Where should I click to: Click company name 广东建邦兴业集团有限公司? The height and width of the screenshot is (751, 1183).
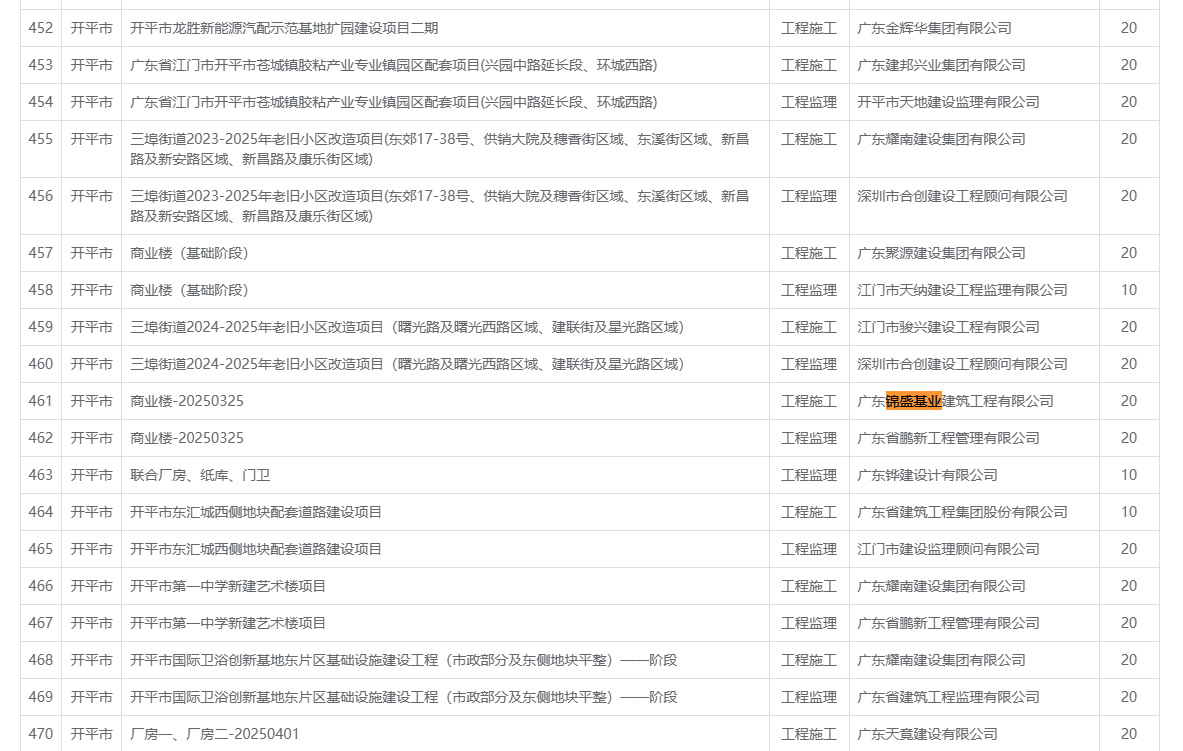tap(941, 65)
